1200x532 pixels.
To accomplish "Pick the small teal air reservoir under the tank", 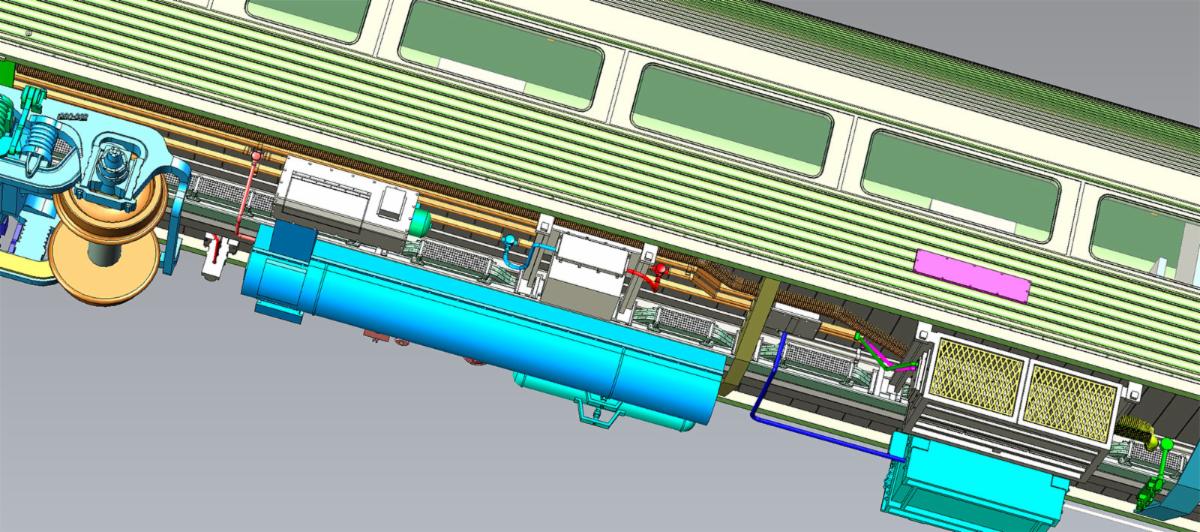I will click(603, 399).
